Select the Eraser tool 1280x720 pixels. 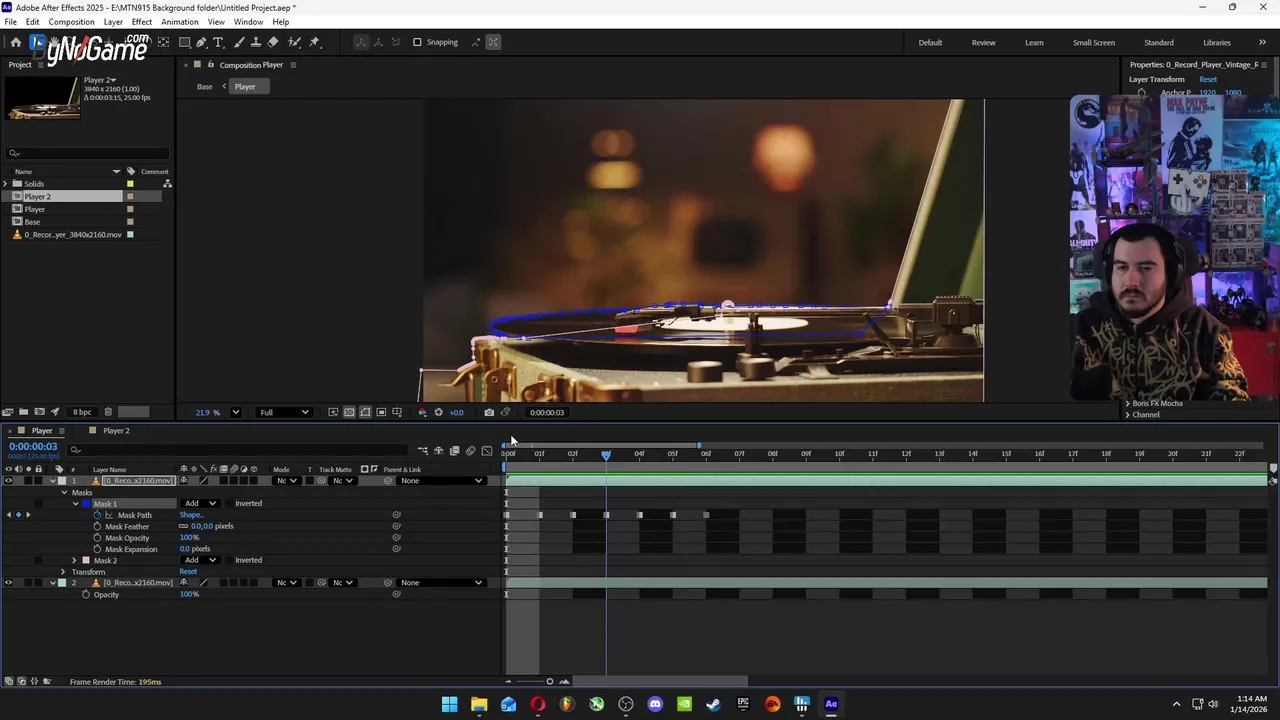tap(273, 42)
